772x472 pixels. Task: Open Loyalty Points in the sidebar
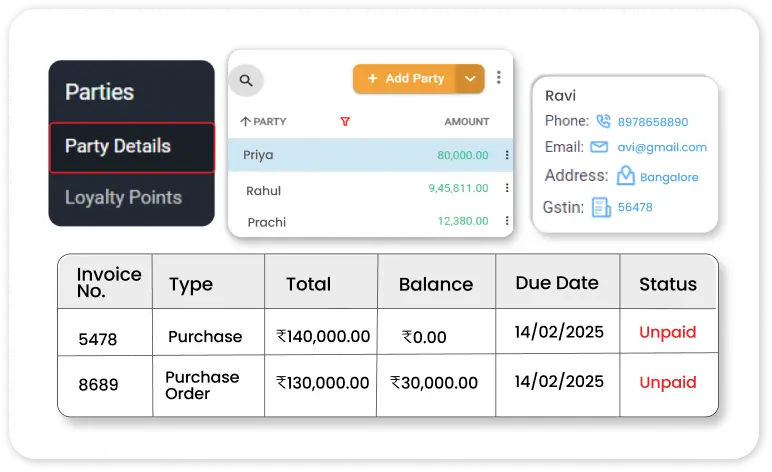(123, 197)
